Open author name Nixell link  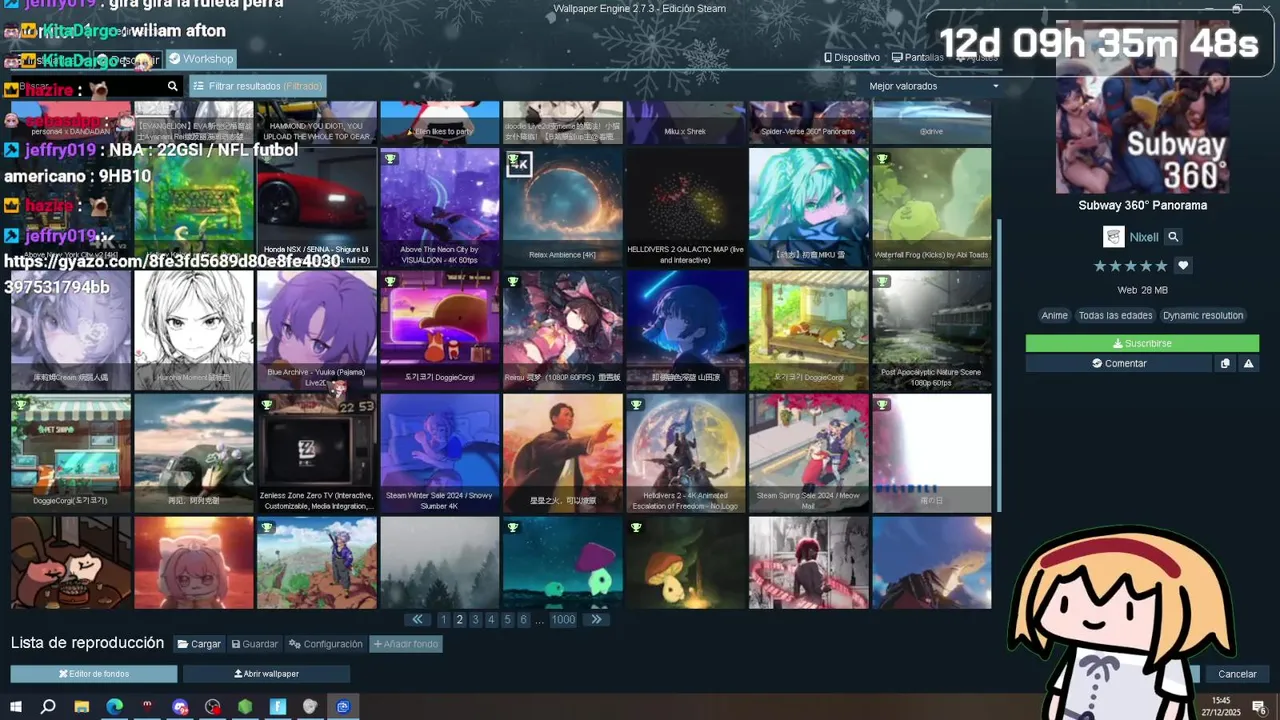pos(1144,237)
